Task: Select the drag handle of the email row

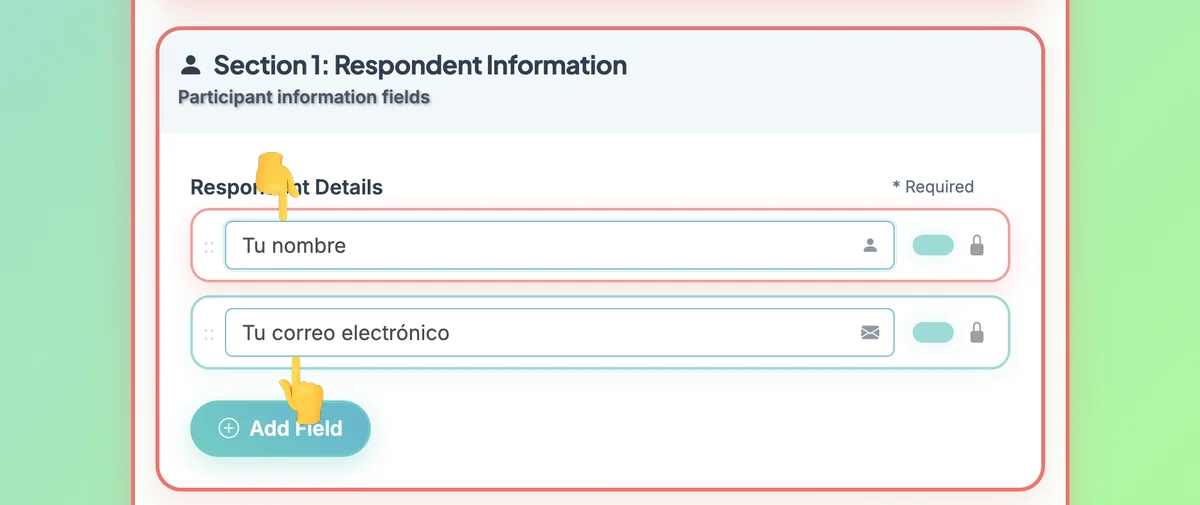Action: point(209,334)
